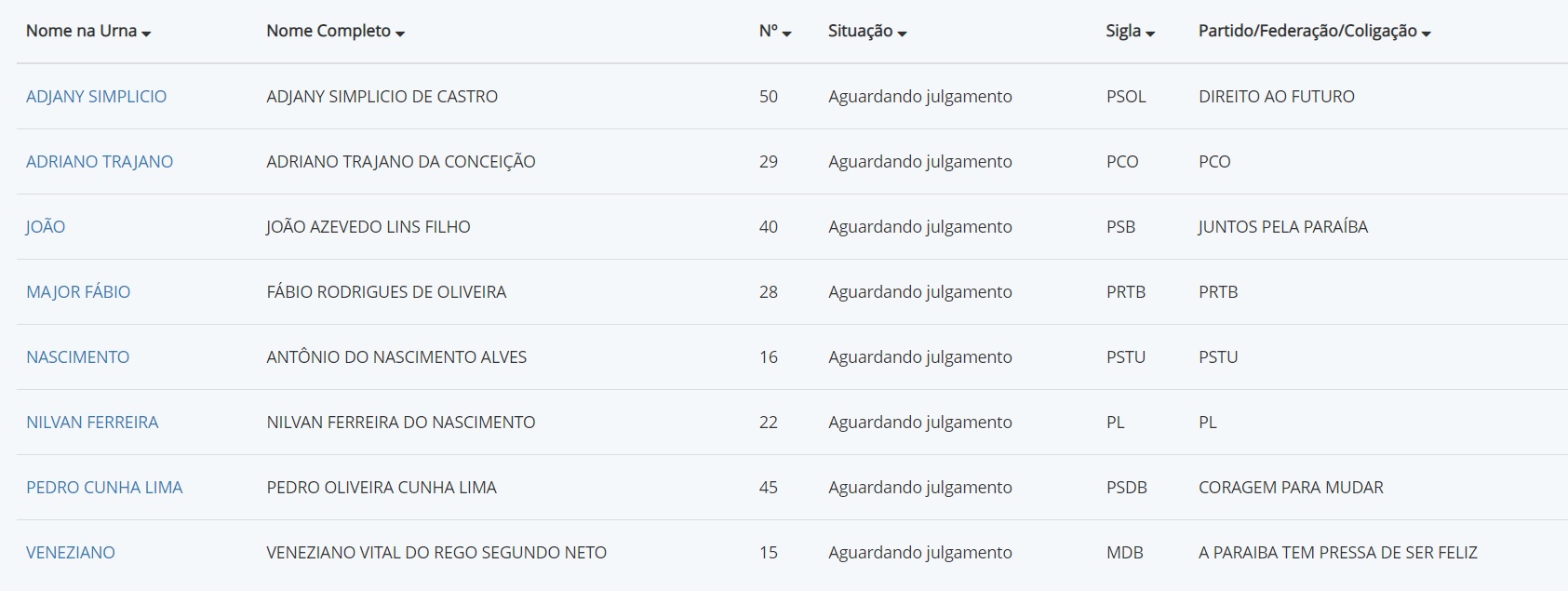Select the Sigla header label

coord(1123,31)
